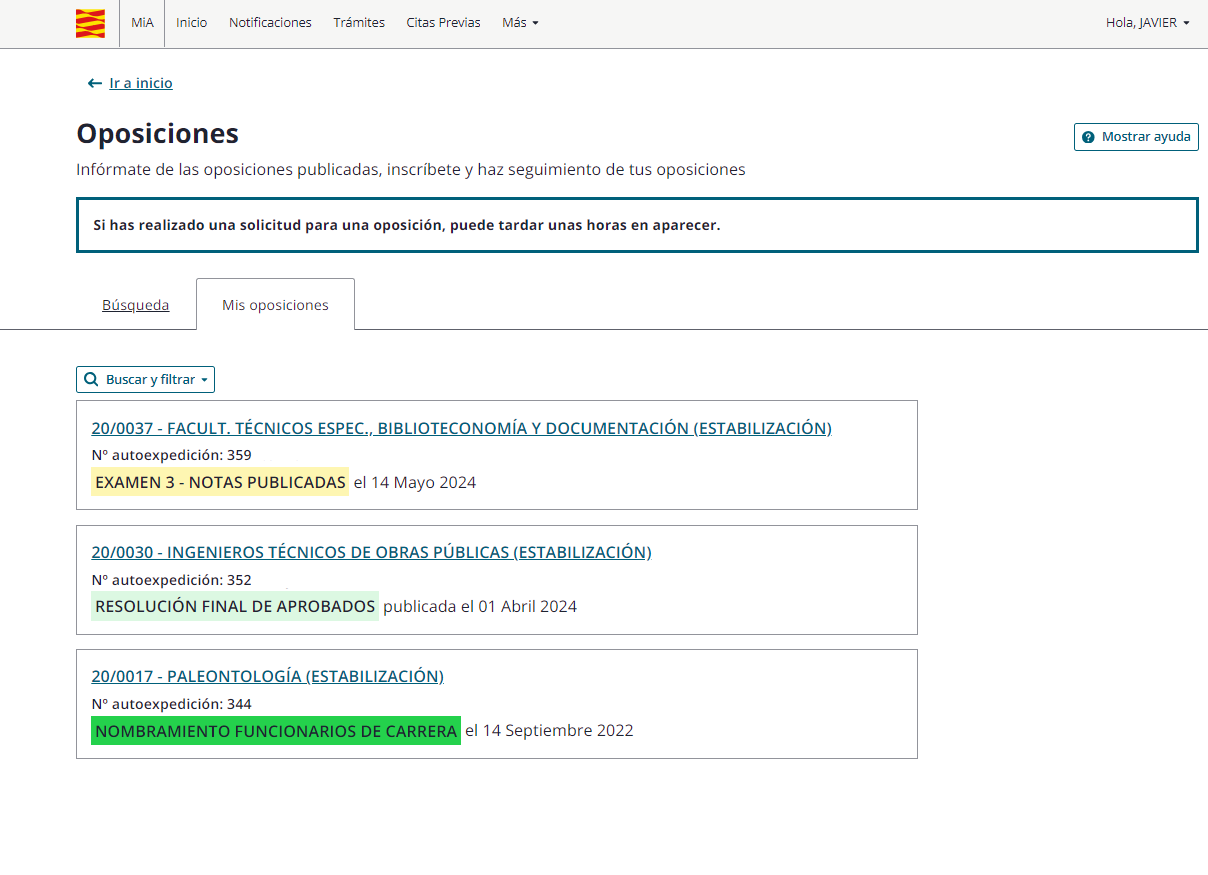
Task: Click the Nº autoexpedición: 359 text
Action: pos(171,455)
